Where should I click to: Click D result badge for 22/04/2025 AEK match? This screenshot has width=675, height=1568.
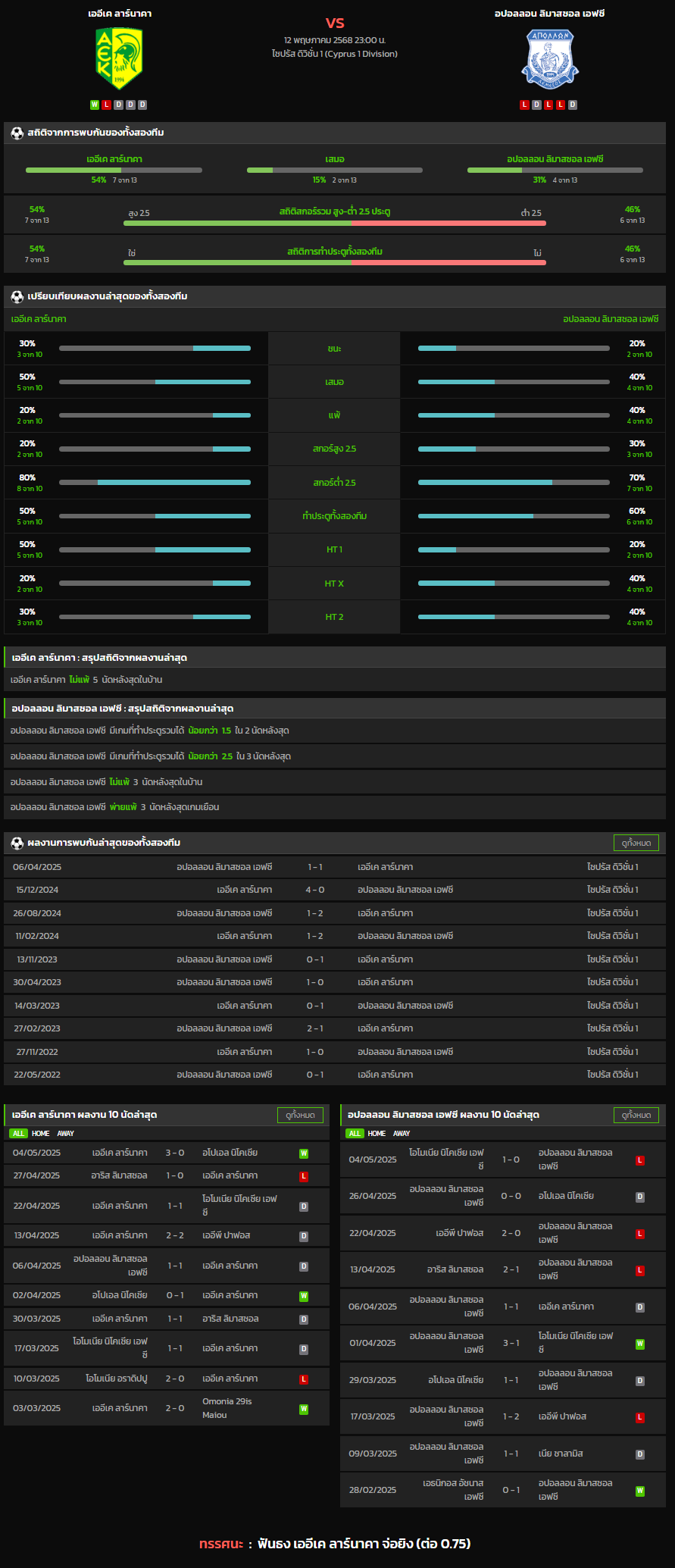pos(304,1207)
